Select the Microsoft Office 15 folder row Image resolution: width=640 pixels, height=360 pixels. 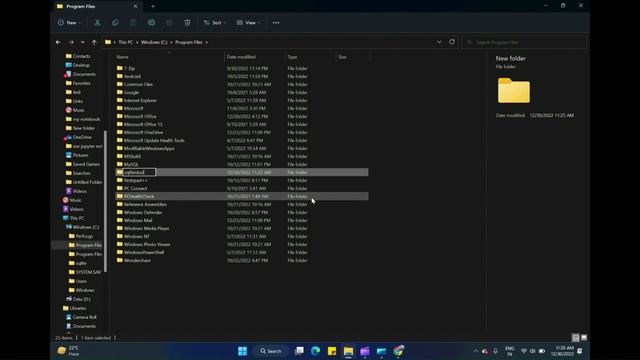point(242,124)
